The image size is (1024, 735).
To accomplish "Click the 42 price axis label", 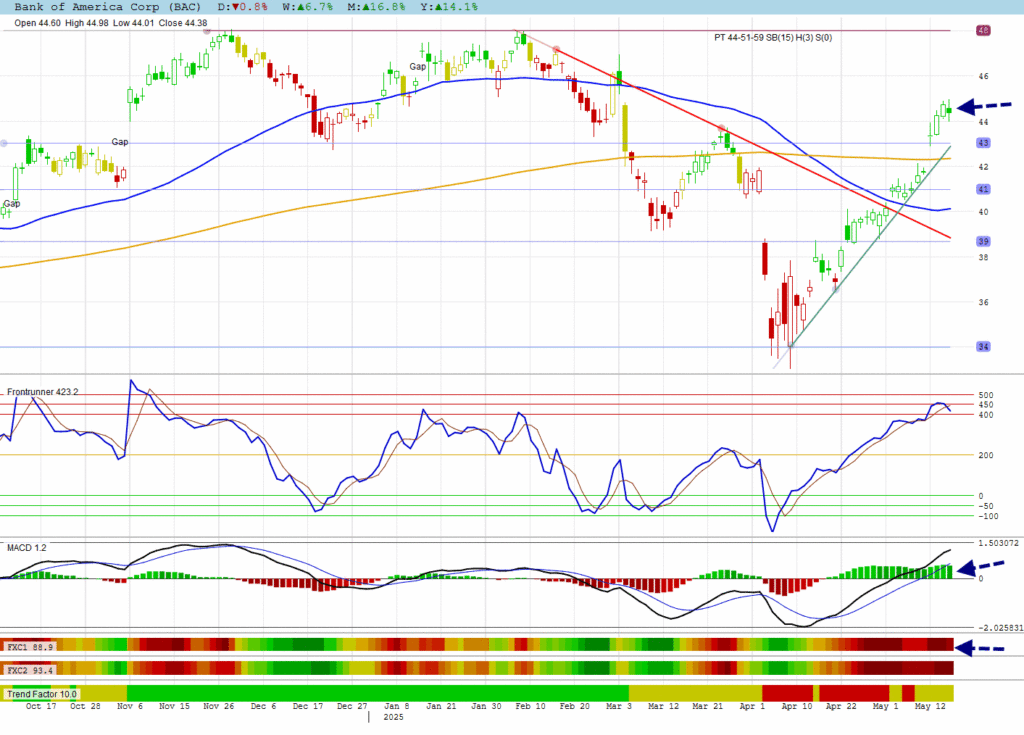I will [983, 167].
